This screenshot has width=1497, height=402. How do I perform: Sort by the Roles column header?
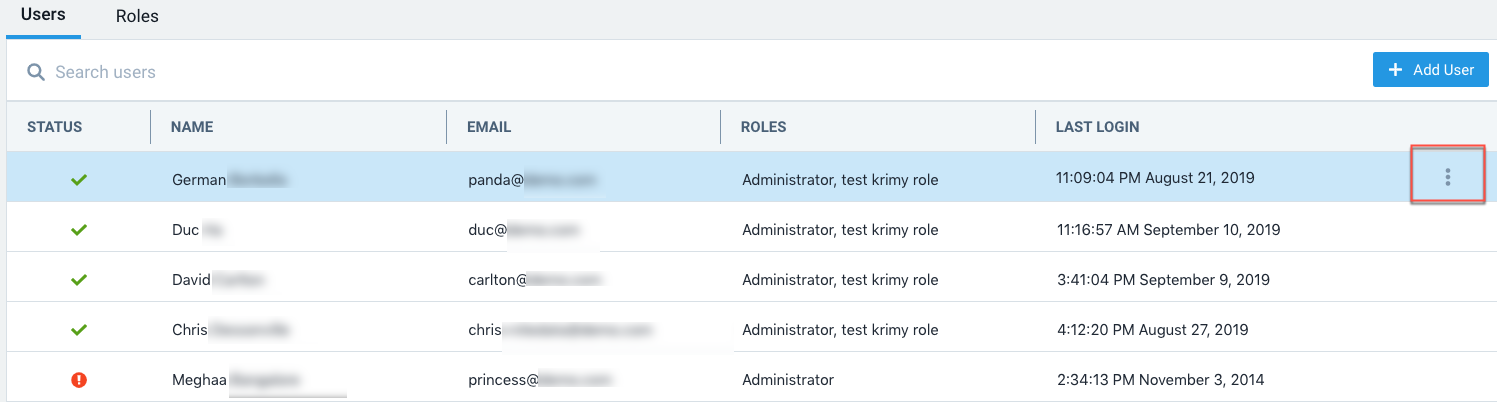coord(763,127)
